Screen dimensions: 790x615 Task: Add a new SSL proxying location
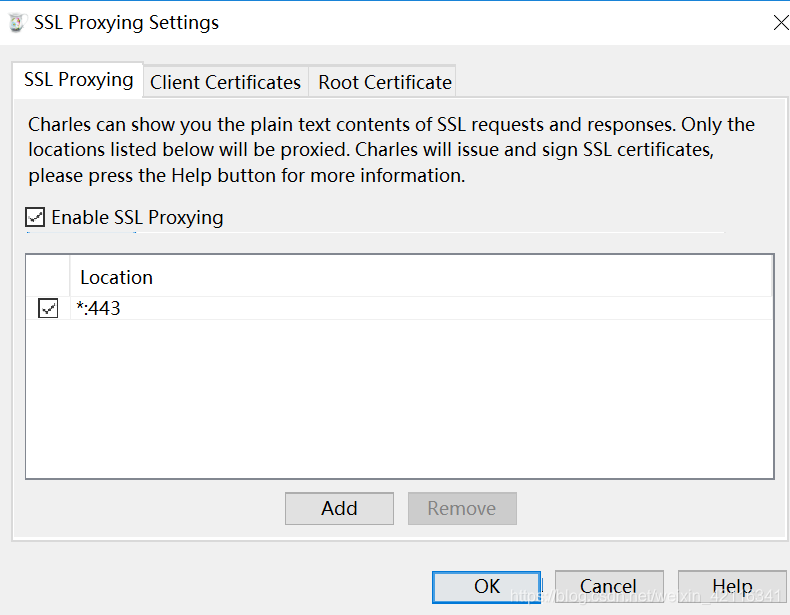coord(339,508)
